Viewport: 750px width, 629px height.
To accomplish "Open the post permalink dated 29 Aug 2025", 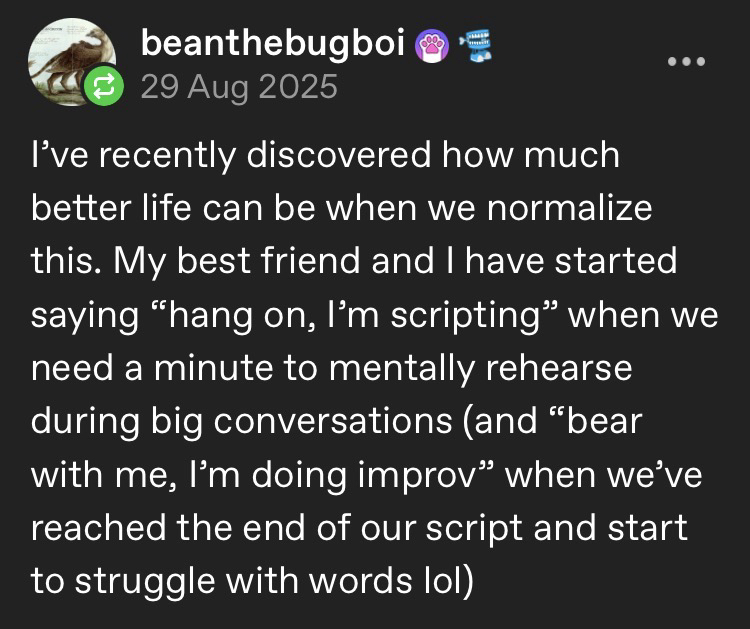I will click(x=238, y=87).
